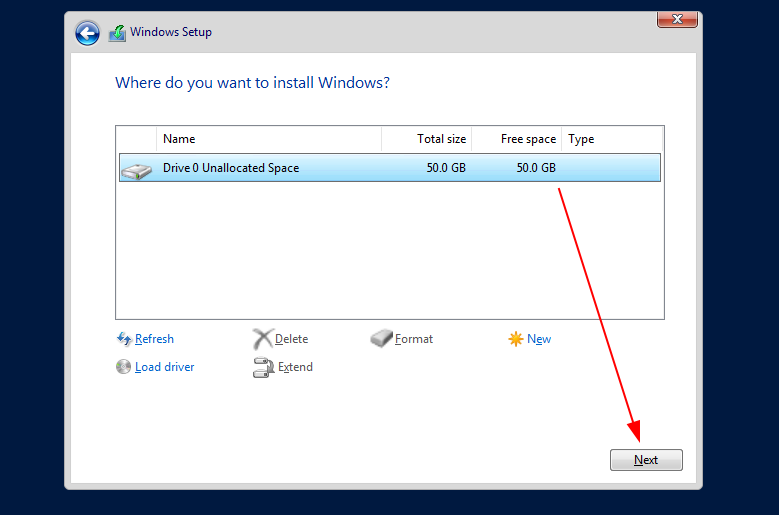Image resolution: width=779 pixels, height=515 pixels.
Task: Click the Load driver disc icon
Action: (x=123, y=367)
